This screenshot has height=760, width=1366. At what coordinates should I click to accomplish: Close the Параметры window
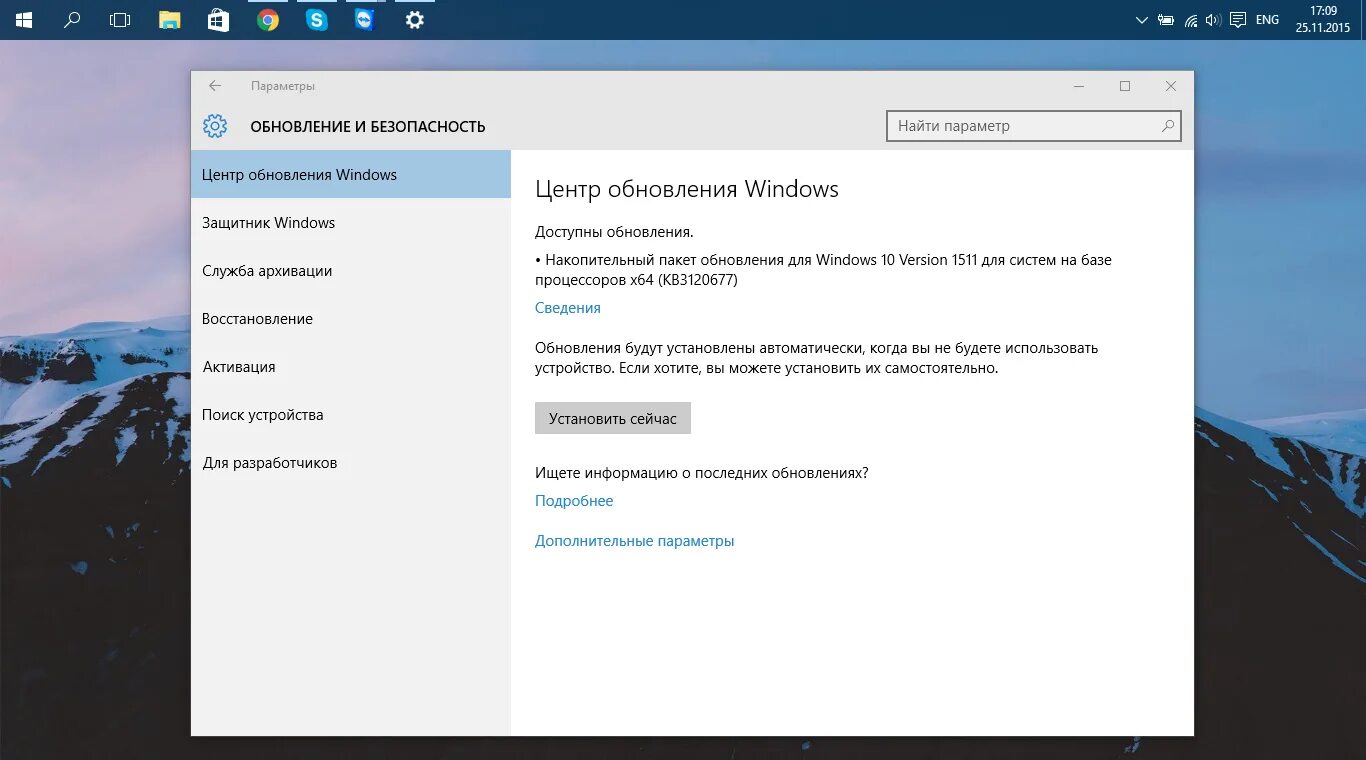pos(1171,86)
